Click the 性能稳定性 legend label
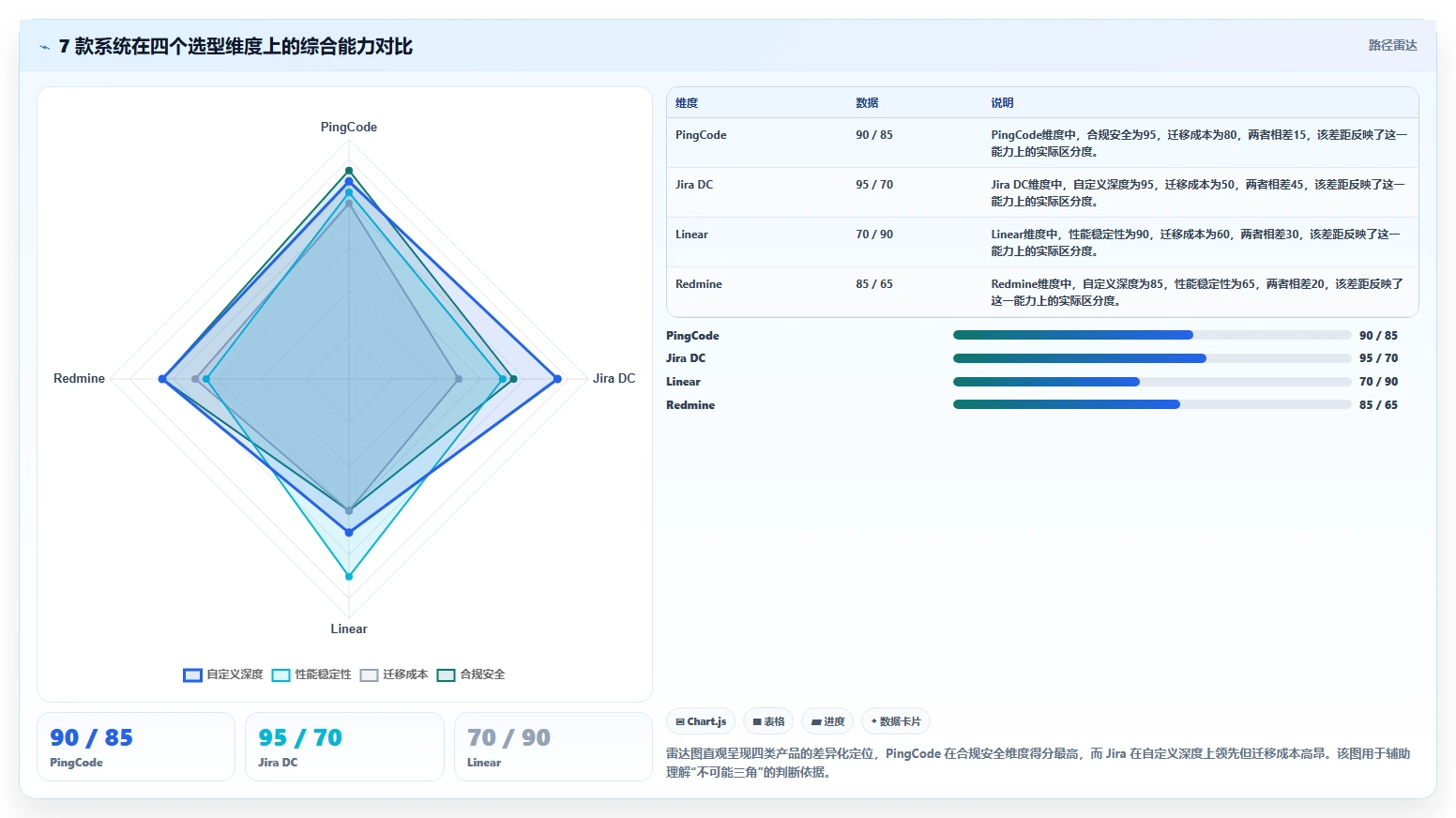The height and width of the screenshot is (818, 1456). pyautogui.click(x=323, y=674)
